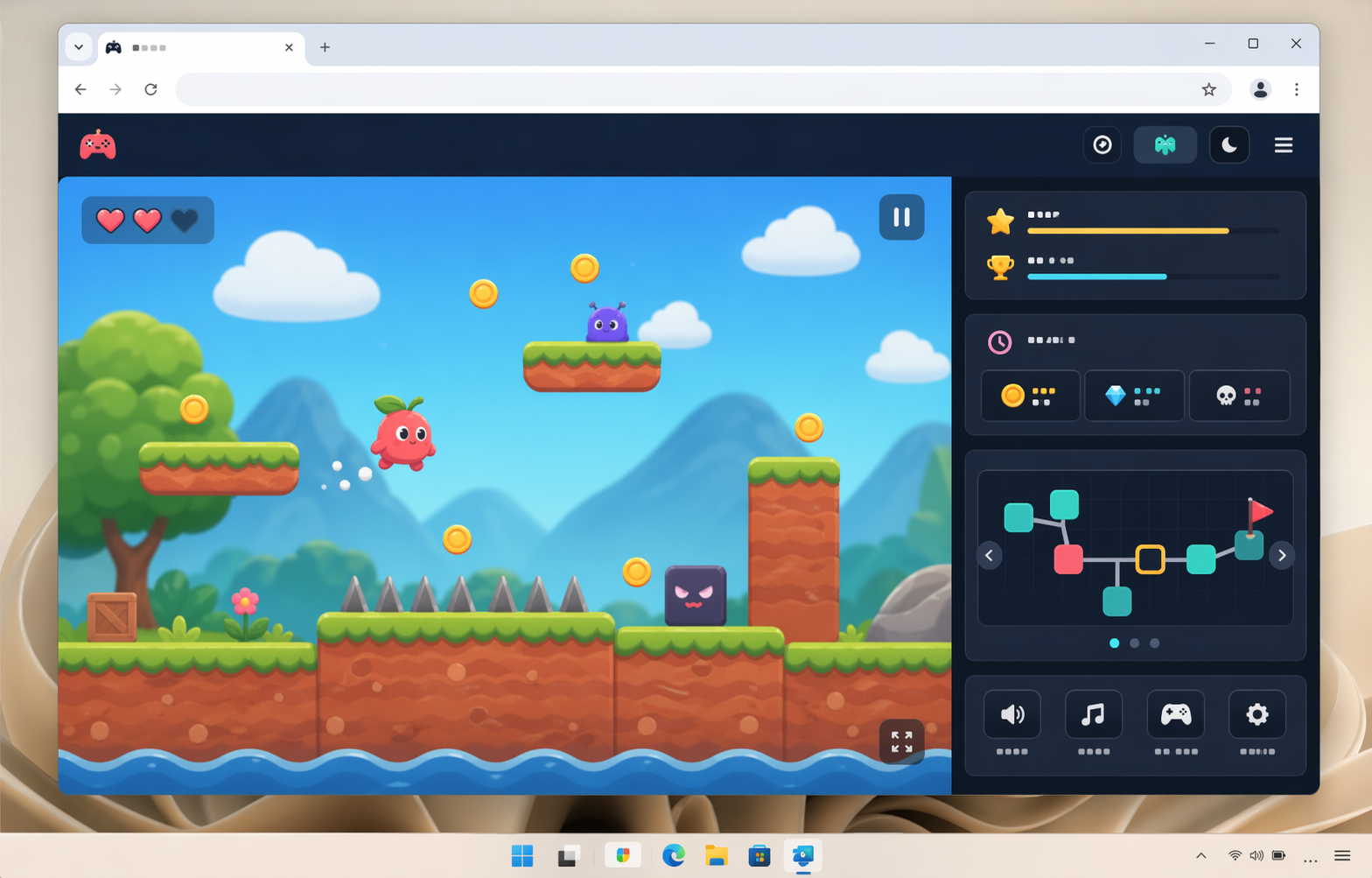Image resolution: width=1372 pixels, height=878 pixels.
Task: Open the browser profile avatar menu
Action: click(x=1260, y=89)
